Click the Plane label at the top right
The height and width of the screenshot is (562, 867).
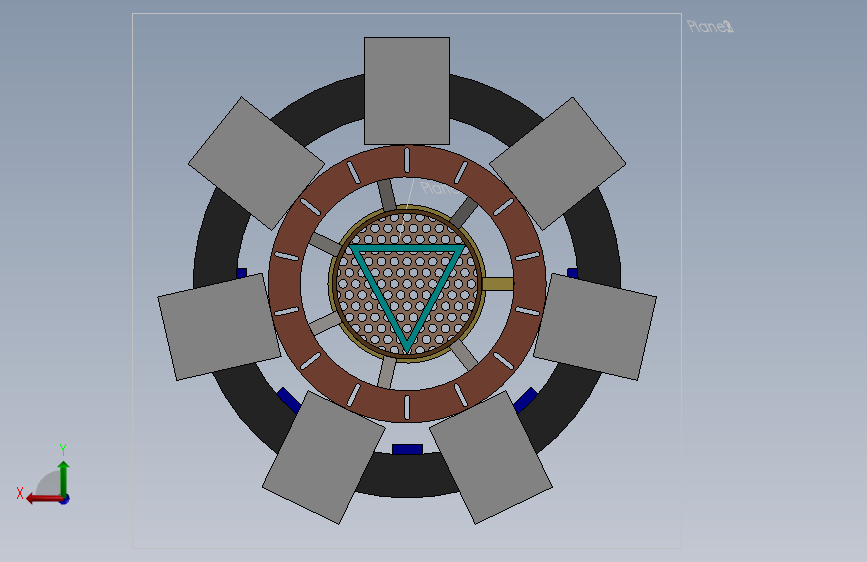pyautogui.click(x=710, y=27)
